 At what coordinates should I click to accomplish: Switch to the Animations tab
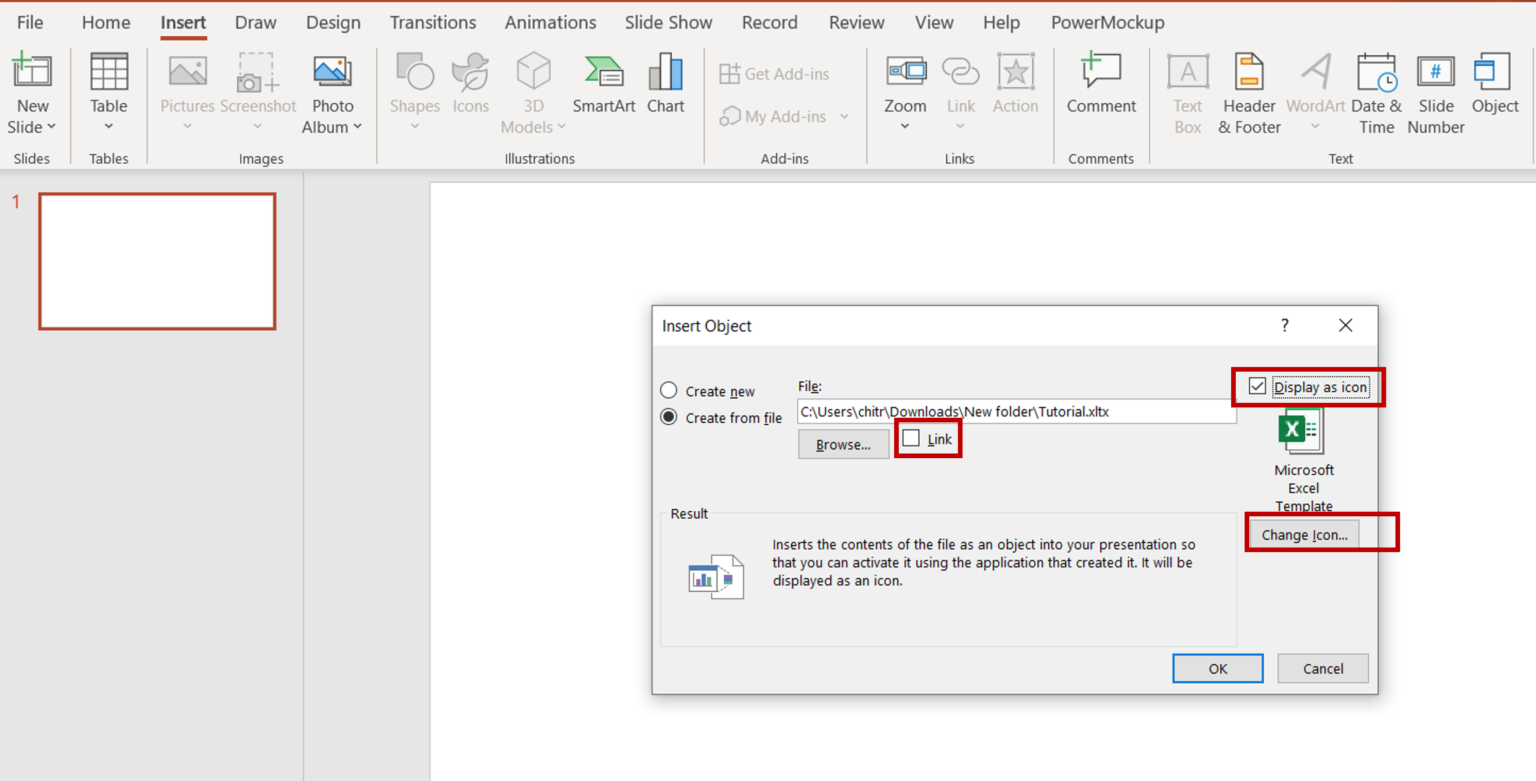pos(550,22)
